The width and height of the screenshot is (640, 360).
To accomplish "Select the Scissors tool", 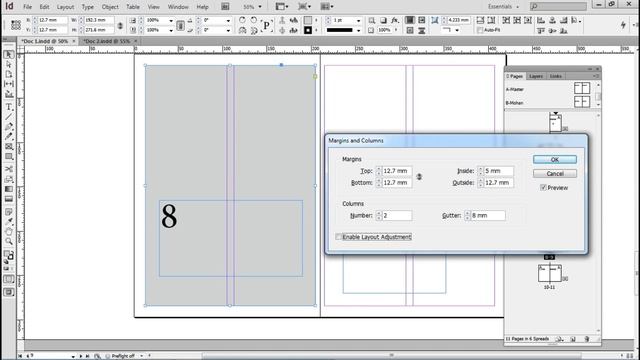I will pos(9,169).
